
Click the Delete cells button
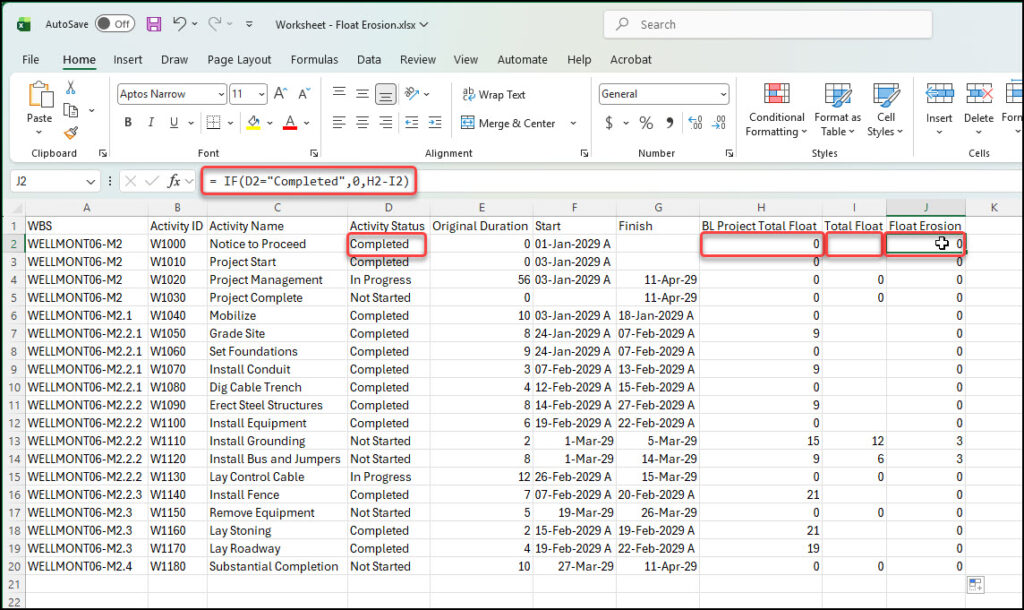coord(978,109)
